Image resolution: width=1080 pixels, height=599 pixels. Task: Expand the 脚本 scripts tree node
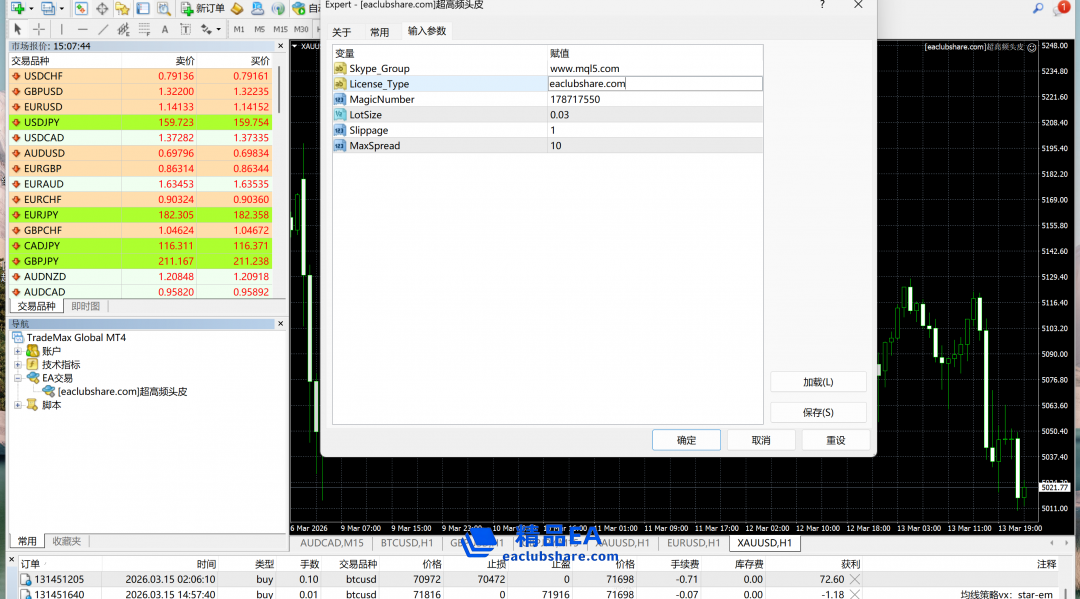[18, 405]
